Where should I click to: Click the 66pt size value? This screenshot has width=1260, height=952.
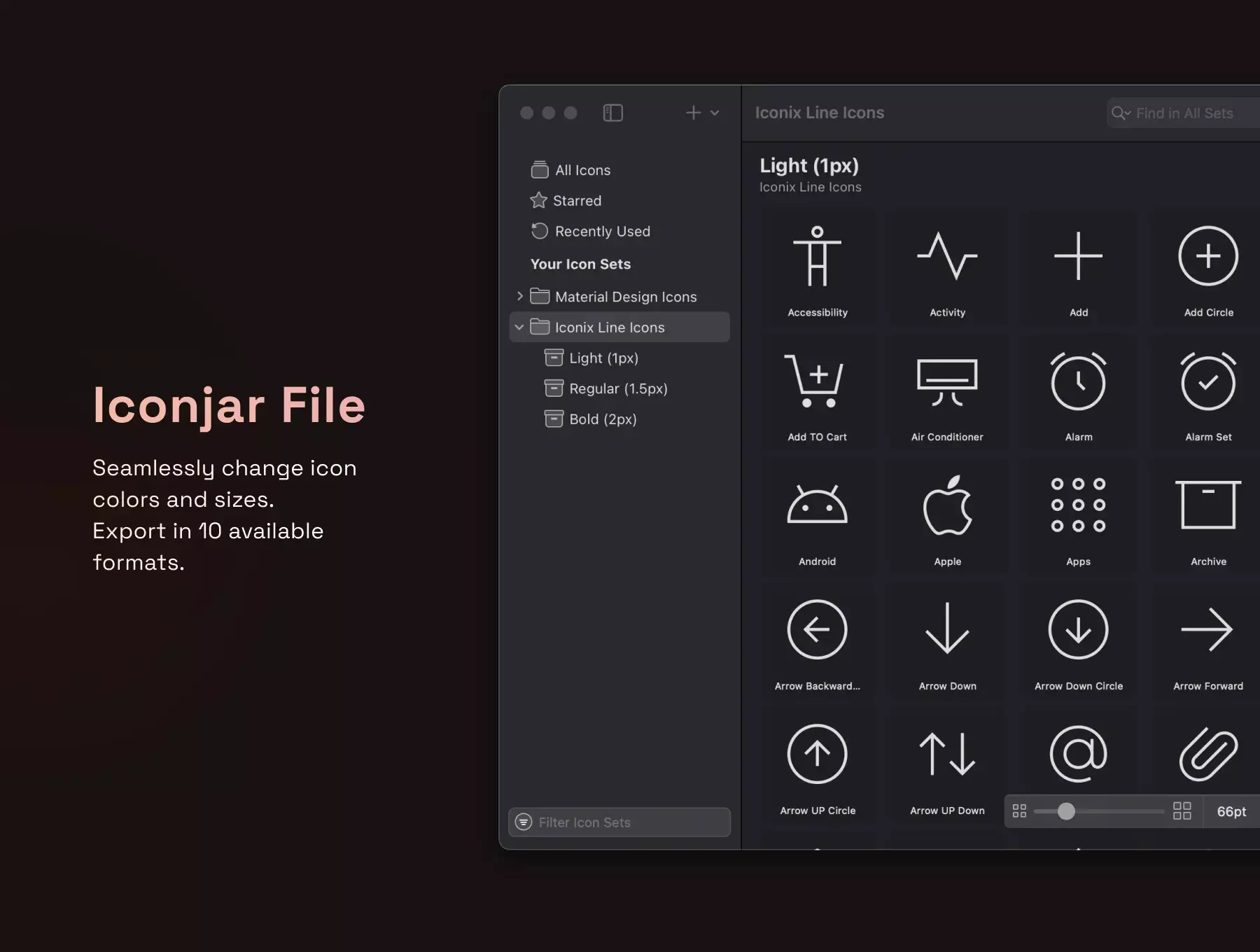(1231, 811)
